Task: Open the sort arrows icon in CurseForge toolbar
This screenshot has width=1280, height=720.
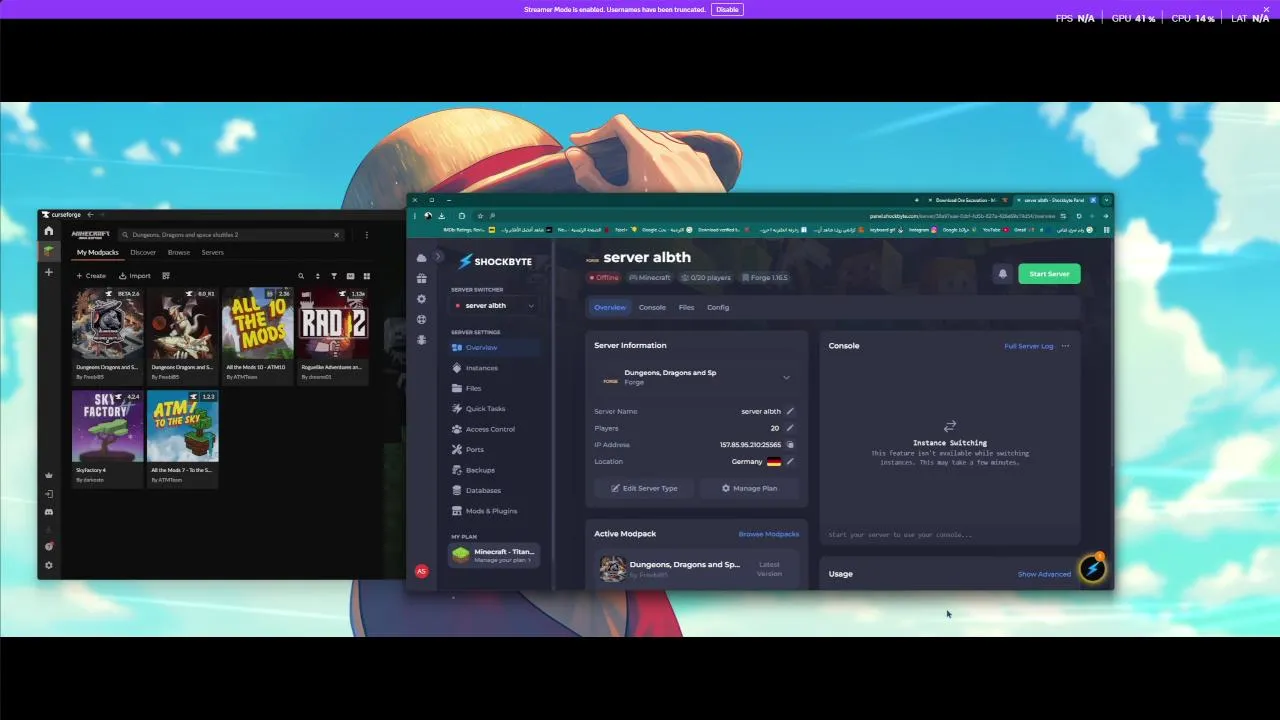Action: coord(318,276)
